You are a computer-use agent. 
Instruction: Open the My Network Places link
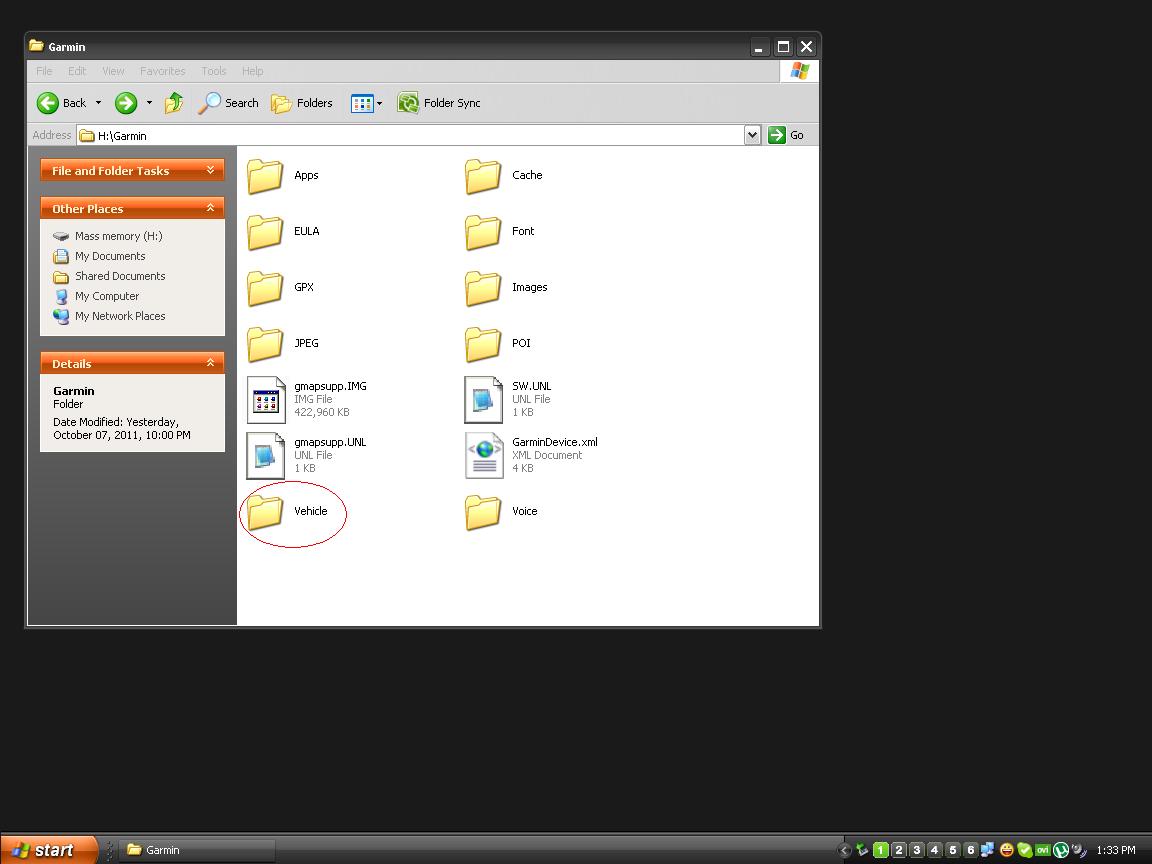(109, 316)
